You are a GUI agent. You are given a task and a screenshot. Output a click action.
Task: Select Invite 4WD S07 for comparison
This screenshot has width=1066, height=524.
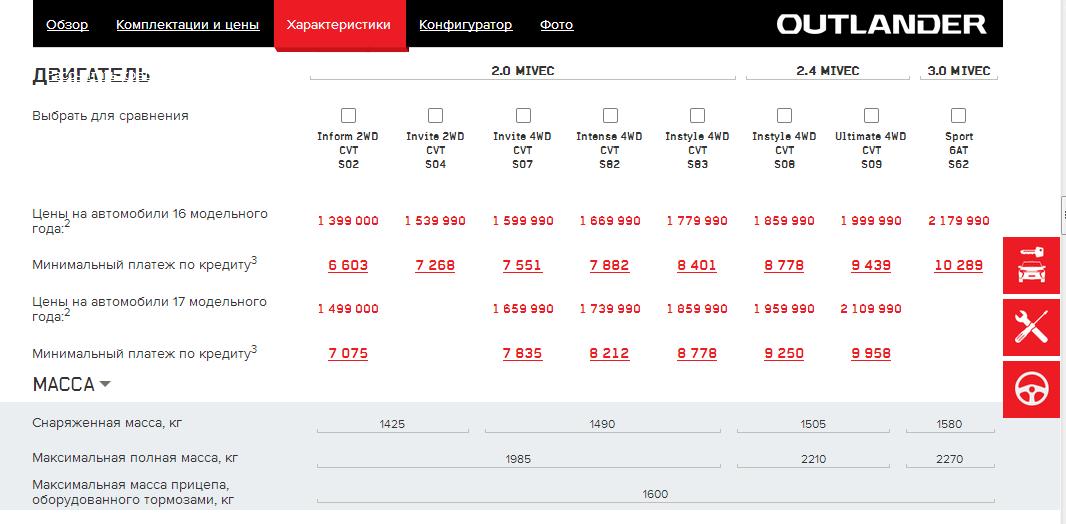pos(523,116)
